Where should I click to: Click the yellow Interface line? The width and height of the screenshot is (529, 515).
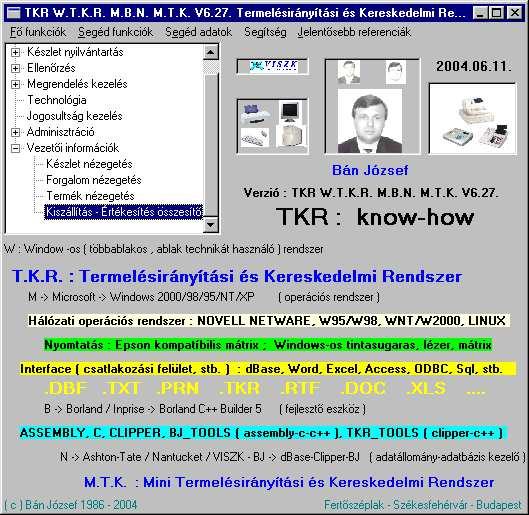268,369
